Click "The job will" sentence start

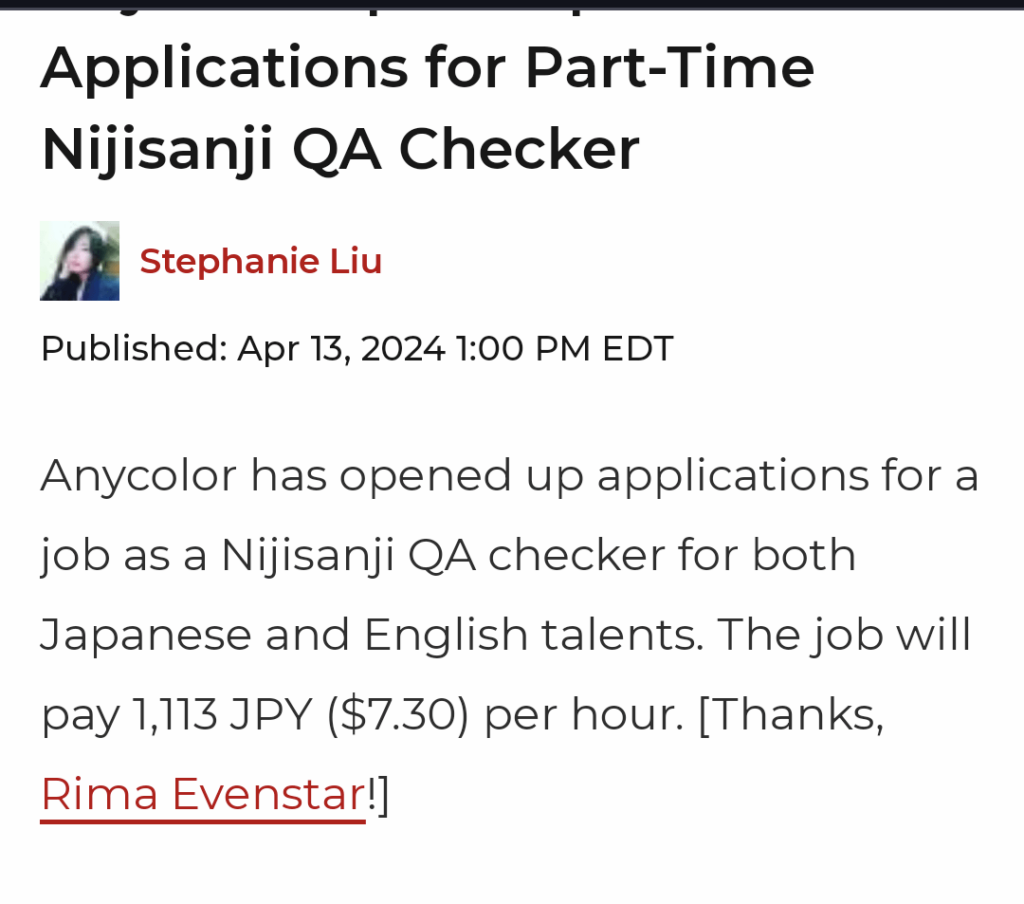[844, 635]
